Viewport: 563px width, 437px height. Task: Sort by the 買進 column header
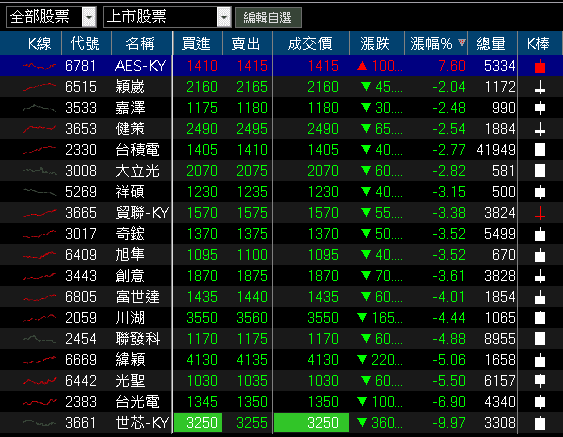click(x=197, y=44)
